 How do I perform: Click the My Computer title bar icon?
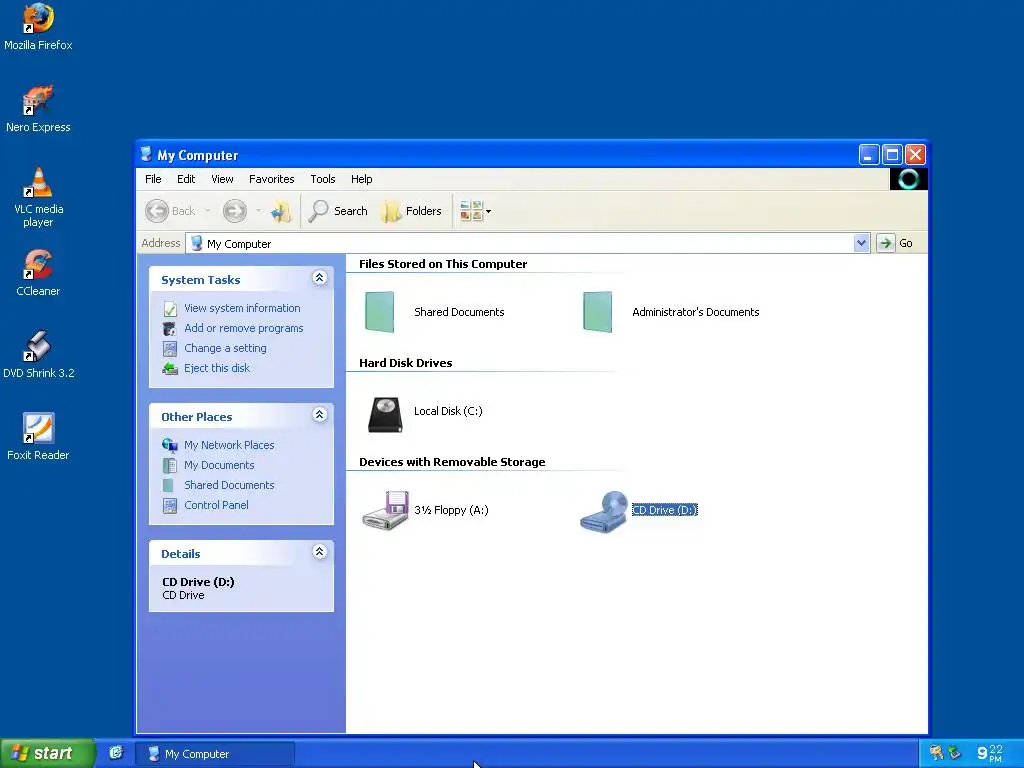point(146,154)
